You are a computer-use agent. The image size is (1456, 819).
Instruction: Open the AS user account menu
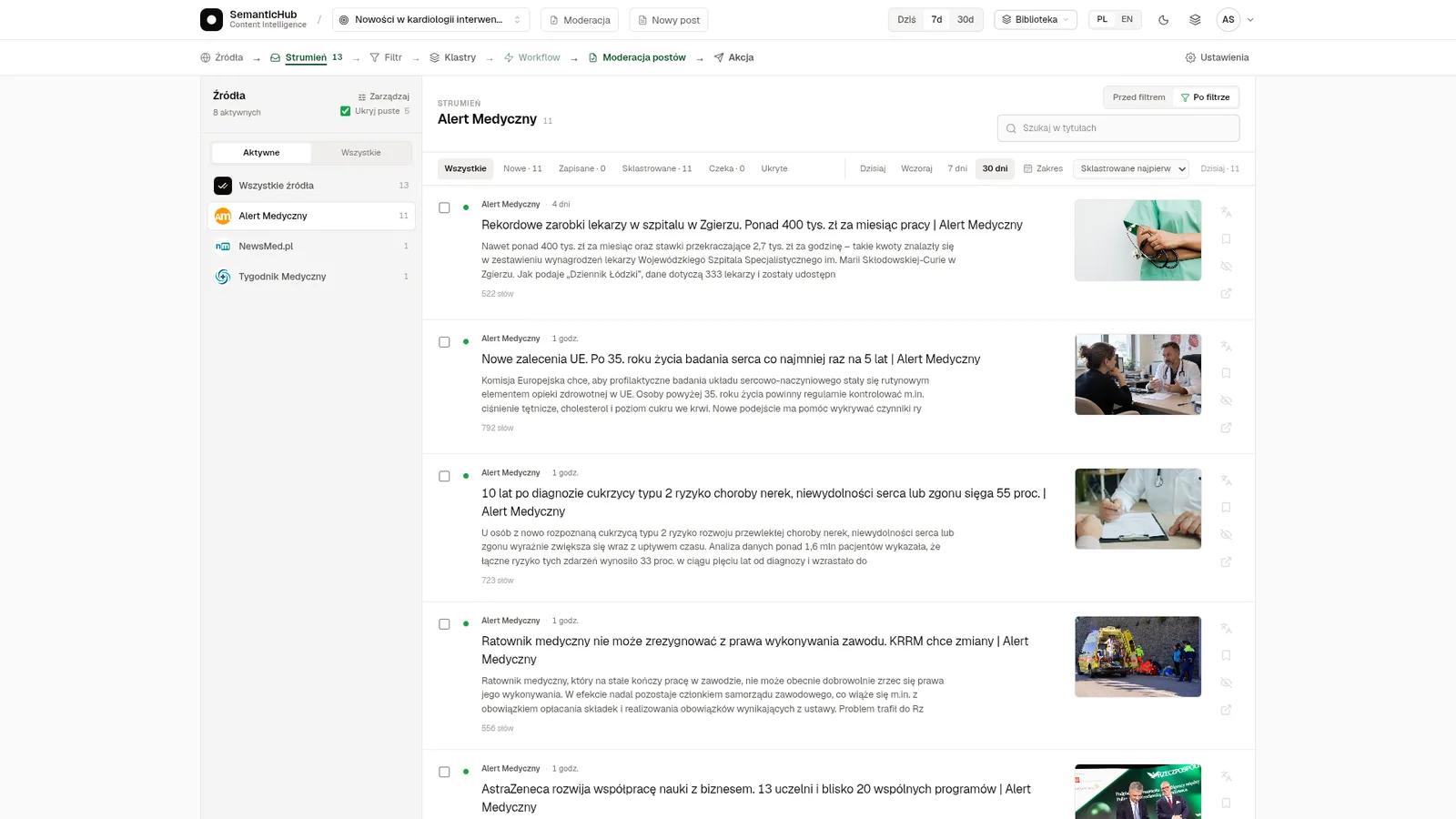(1237, 19)
